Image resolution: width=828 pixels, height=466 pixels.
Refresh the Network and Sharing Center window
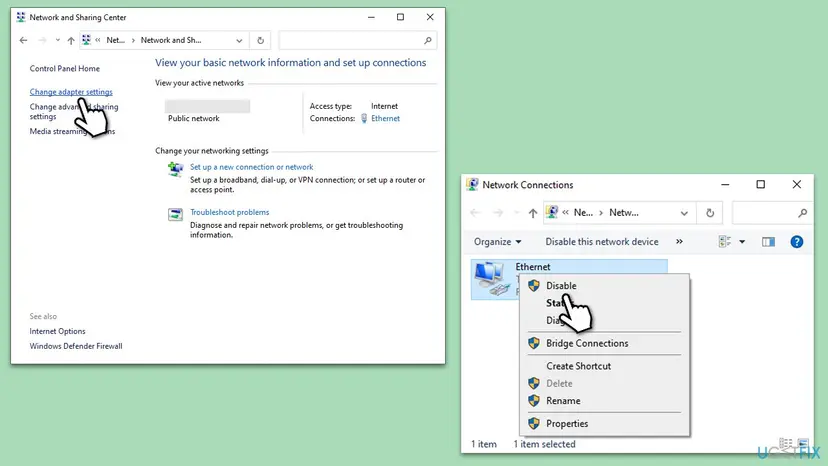pos(260,40)
